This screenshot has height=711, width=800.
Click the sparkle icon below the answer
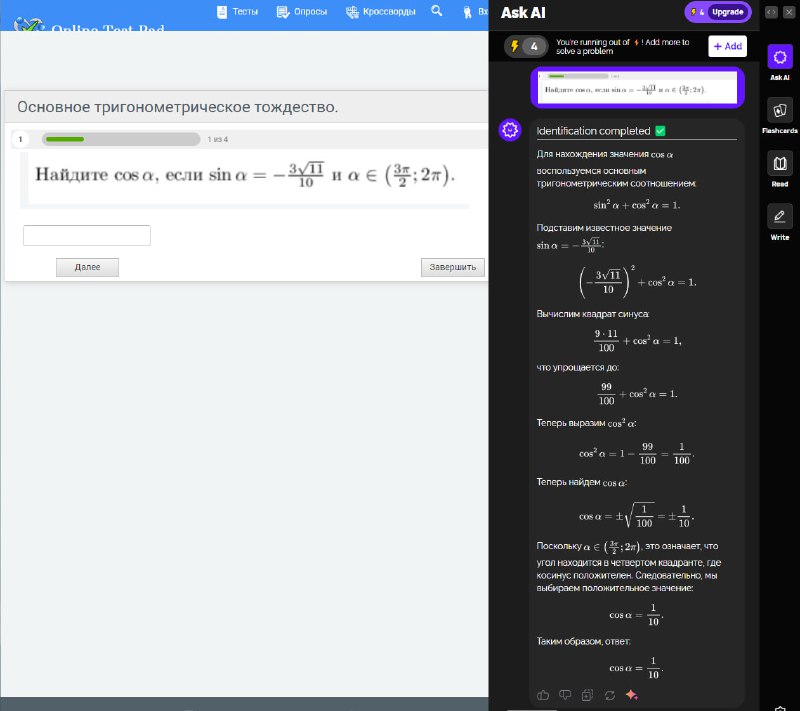tap(631, 695)
